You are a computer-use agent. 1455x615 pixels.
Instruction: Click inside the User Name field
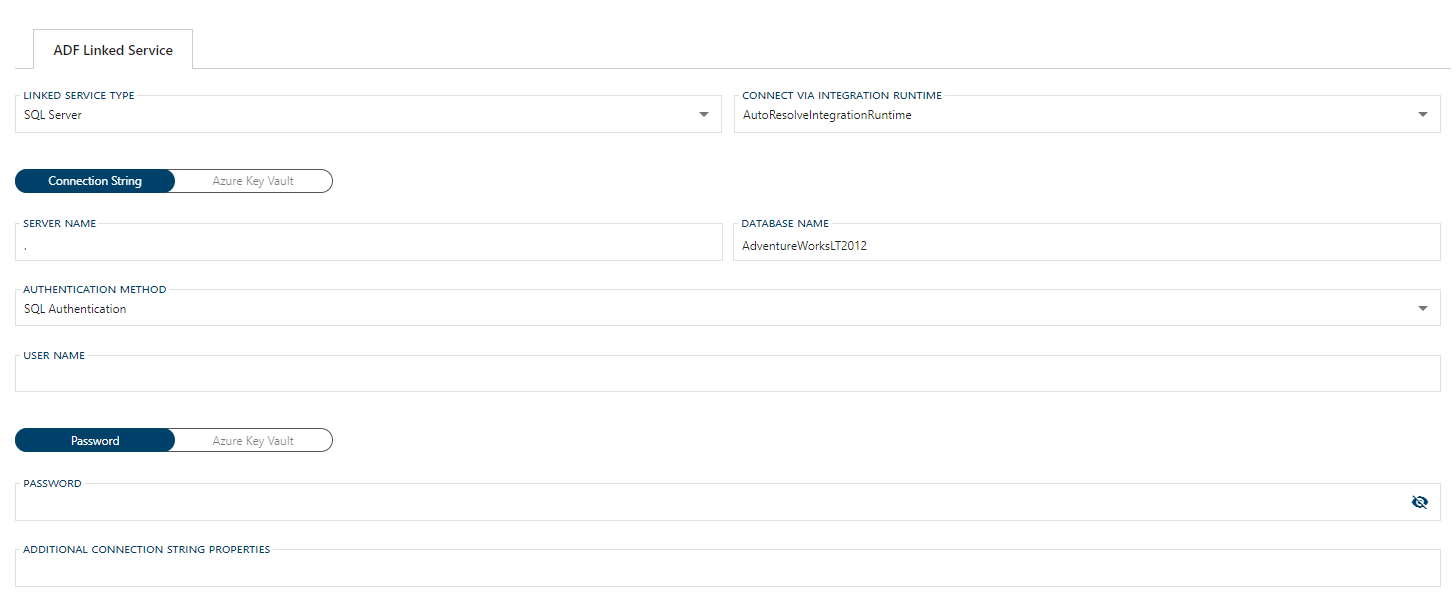pyautogui.click(x=720, y=374)
